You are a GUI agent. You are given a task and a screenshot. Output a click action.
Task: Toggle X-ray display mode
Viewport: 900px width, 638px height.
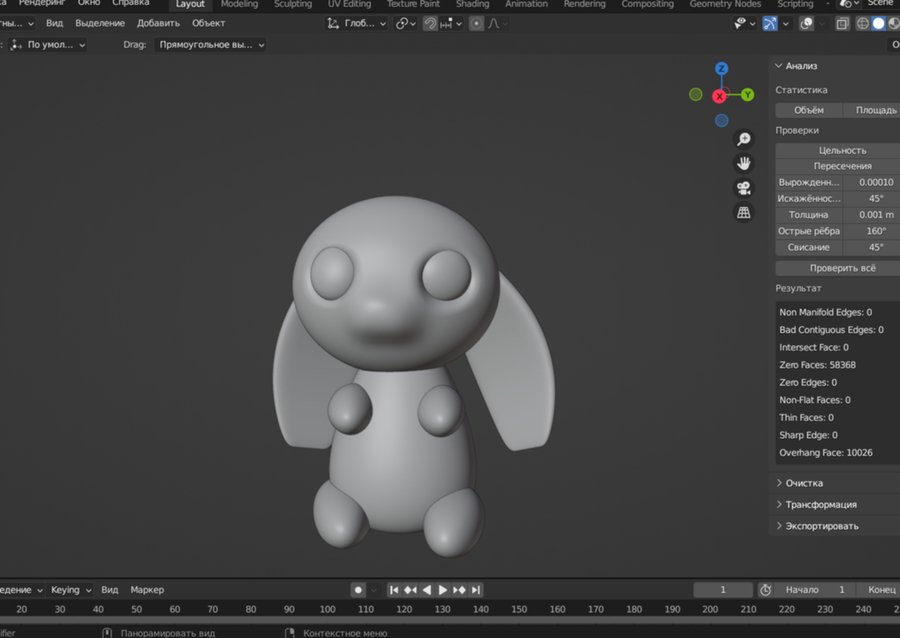(x=843, y=23)
